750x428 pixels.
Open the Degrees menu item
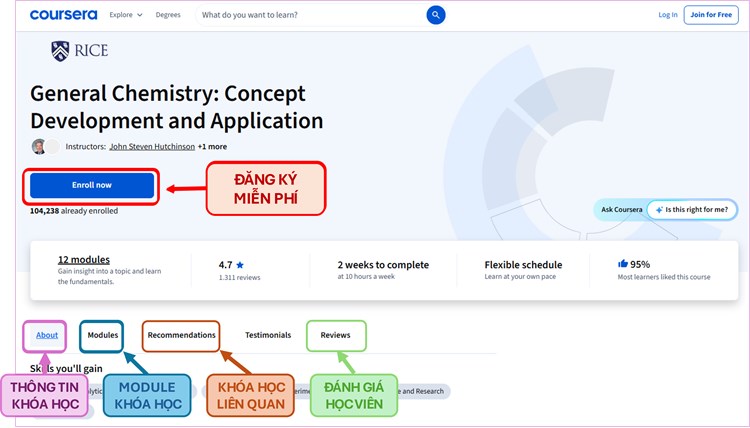click(168, 15)
